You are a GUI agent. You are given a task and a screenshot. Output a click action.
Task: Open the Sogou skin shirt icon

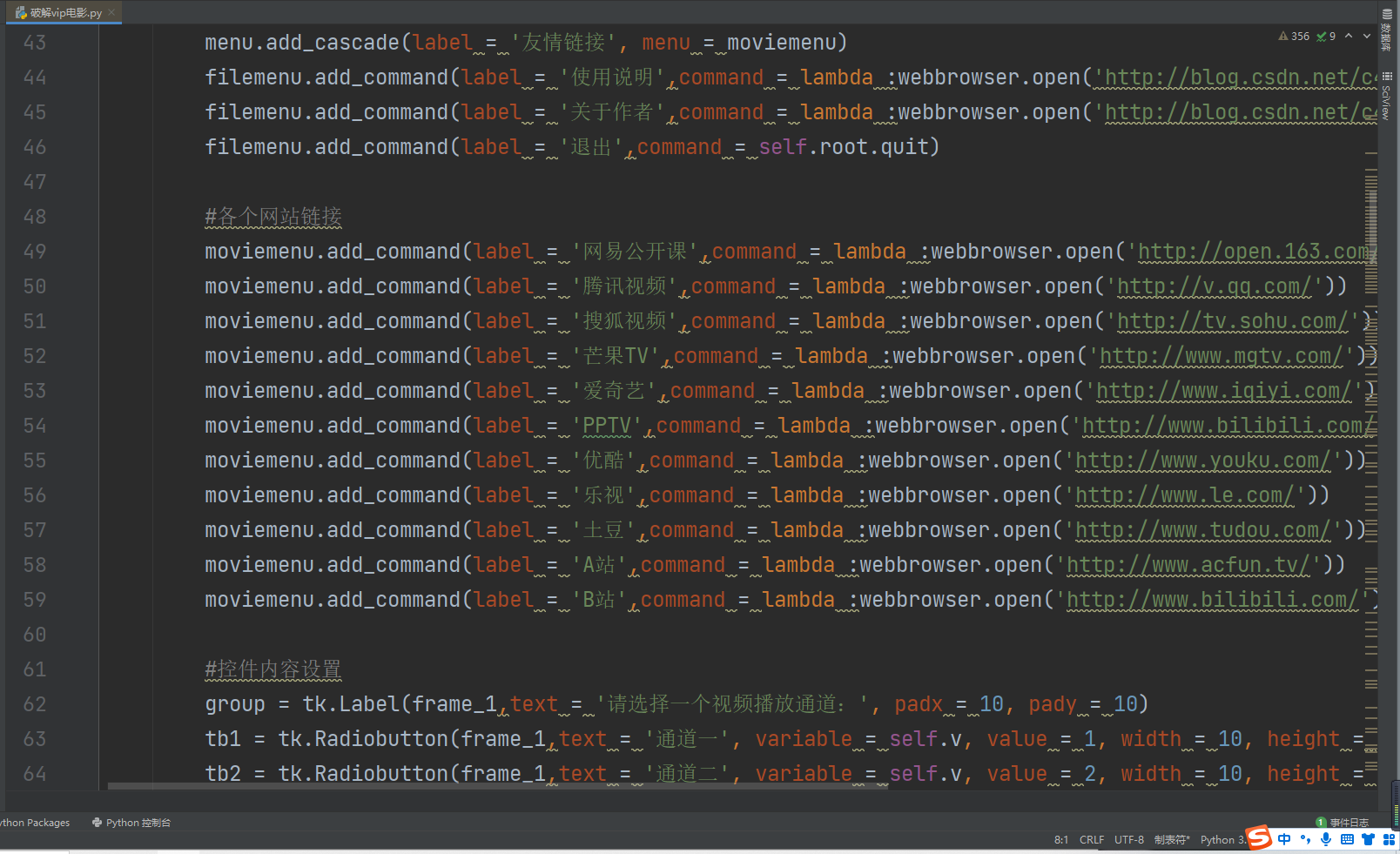pos(1368,839)
